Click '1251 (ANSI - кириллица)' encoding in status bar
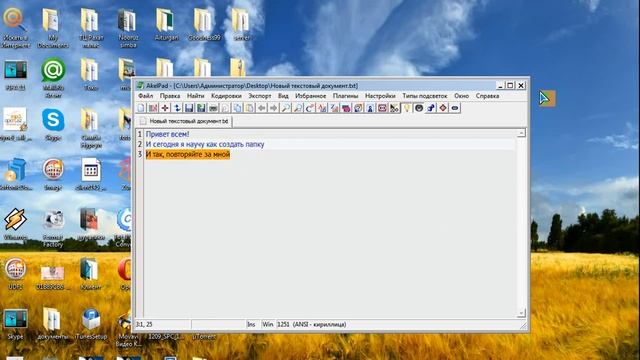This screenshot has height=360, width=640. pyautogui.click(x=311, y=324)
